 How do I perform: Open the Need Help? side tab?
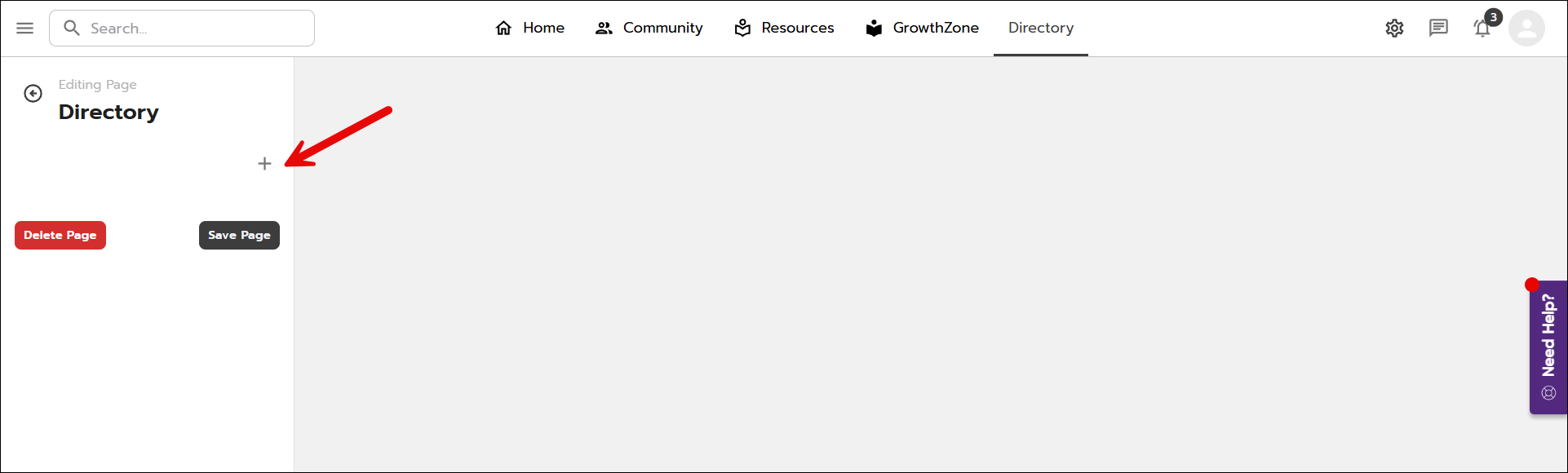1548,336
